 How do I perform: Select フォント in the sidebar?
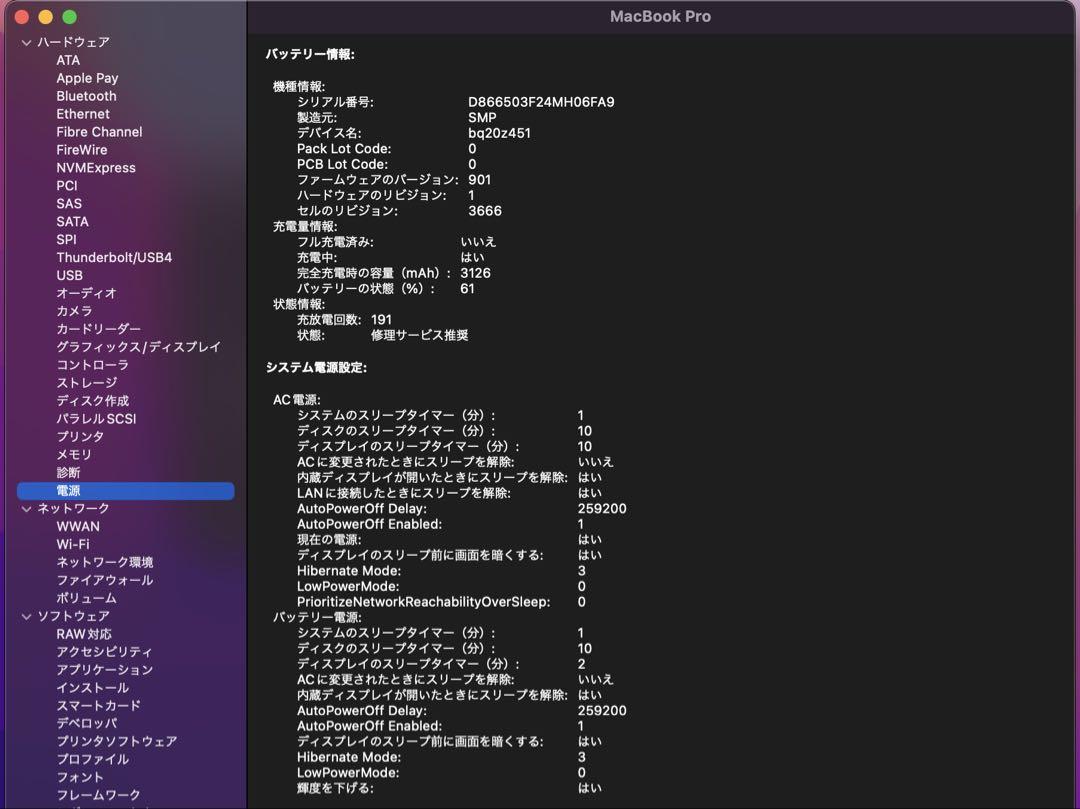coord(80,777)
